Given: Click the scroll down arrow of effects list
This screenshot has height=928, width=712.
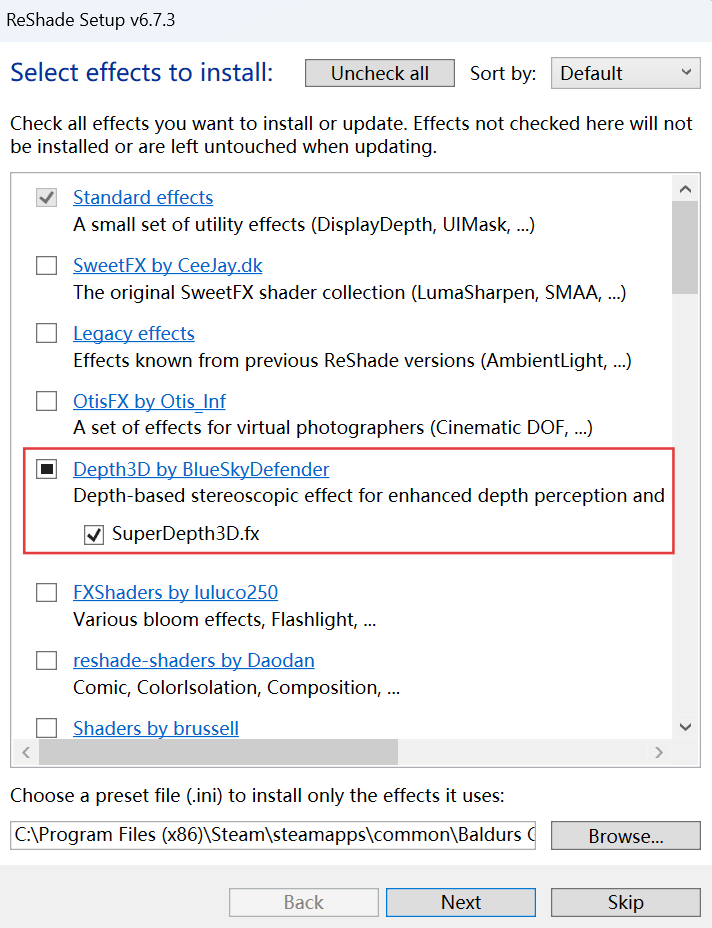Looking at the screenshot, I should 685,727.
